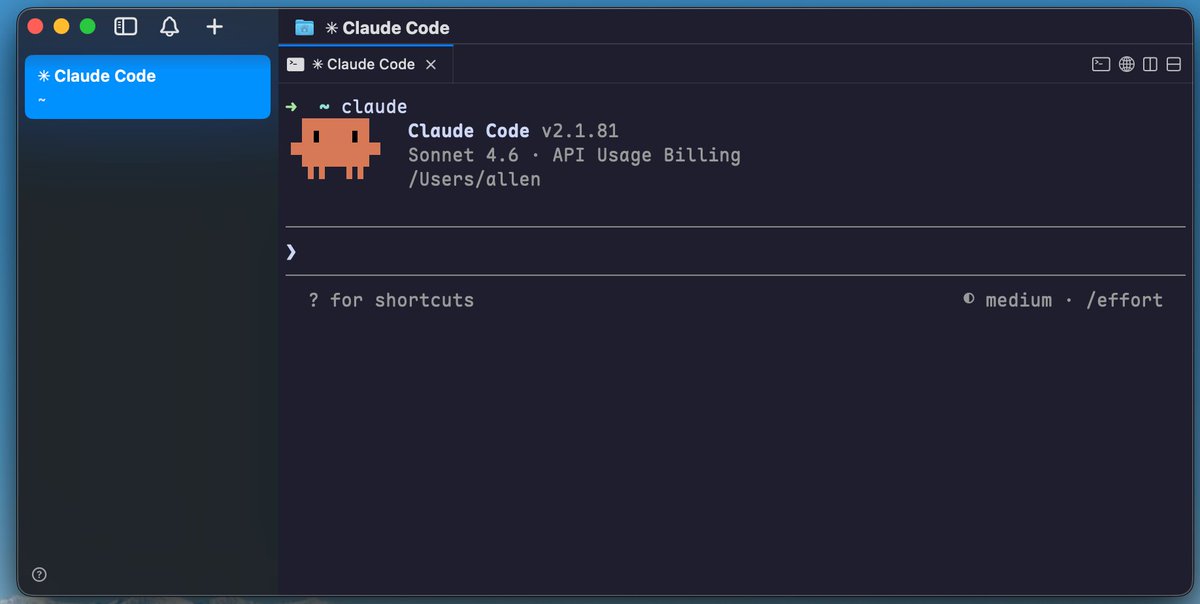1200x604 pixels.
Task: Open help question mark icon in sidebar
Action: pyautogui.click(x=39, y=574)
